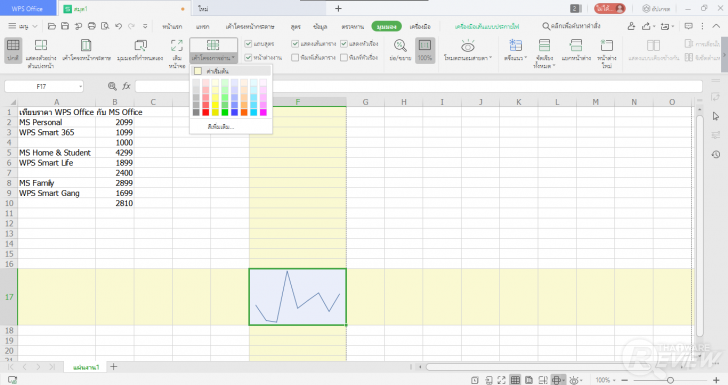Click the formula bar input field
This screenshot has width=728, height=385.
point(418,86)
